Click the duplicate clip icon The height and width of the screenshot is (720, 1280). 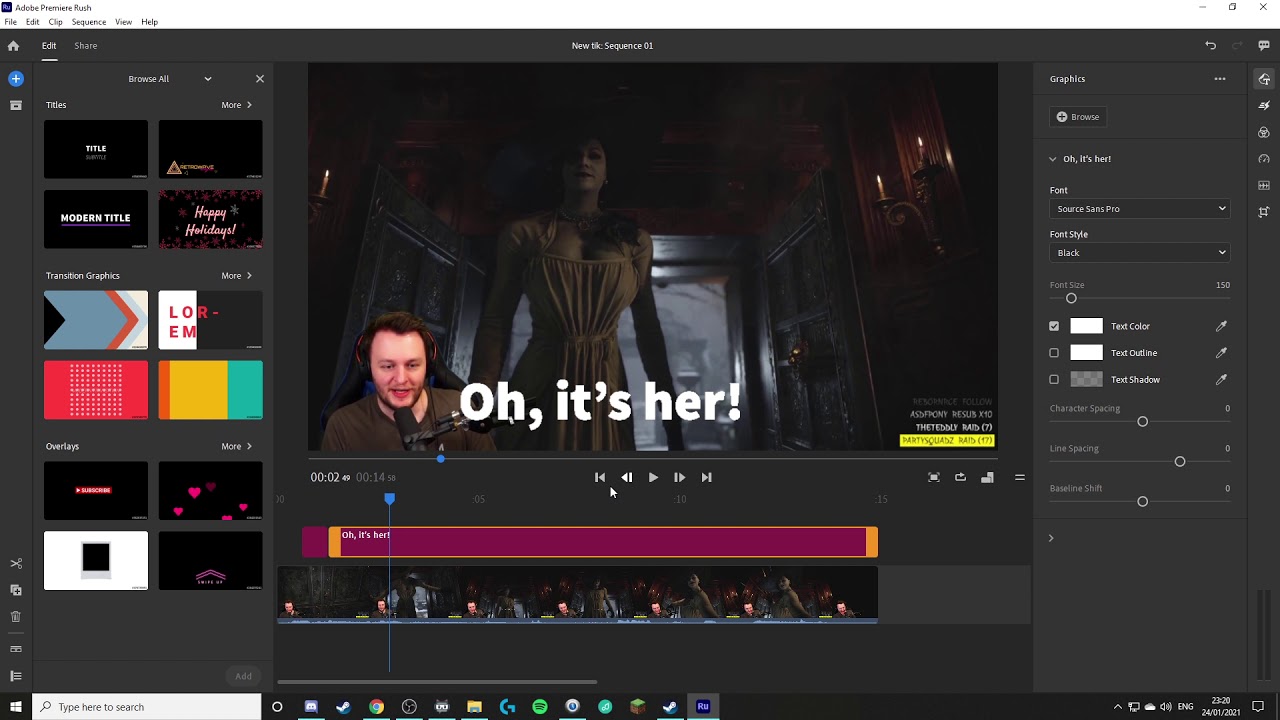[15, 590]
